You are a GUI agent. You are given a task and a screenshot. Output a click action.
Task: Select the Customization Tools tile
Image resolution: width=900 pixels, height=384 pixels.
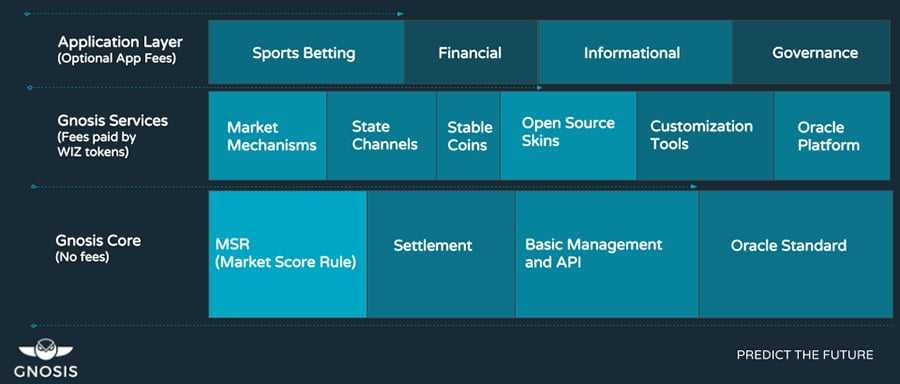[x=705, y=136]
